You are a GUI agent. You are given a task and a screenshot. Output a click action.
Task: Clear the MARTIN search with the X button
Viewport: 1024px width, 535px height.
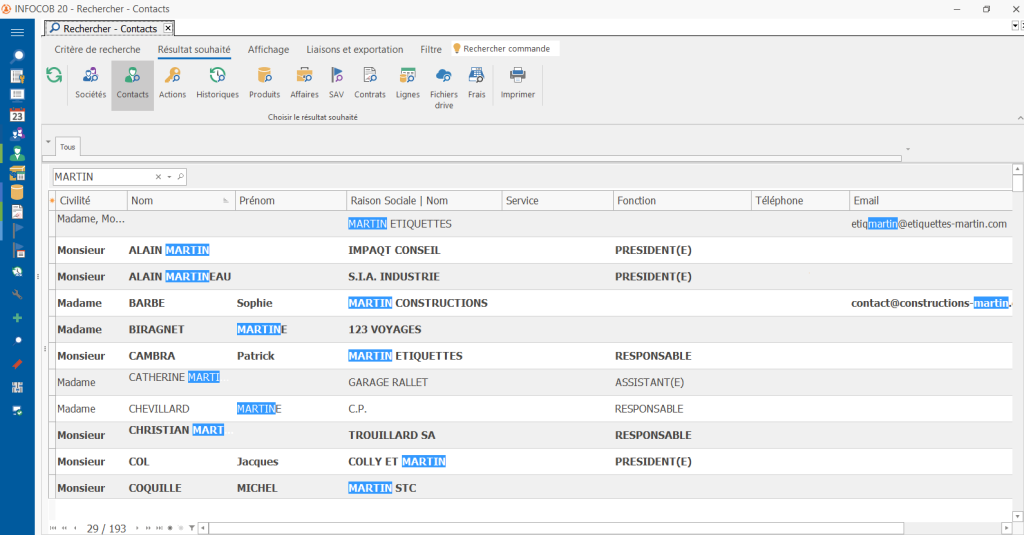[158, 177]
